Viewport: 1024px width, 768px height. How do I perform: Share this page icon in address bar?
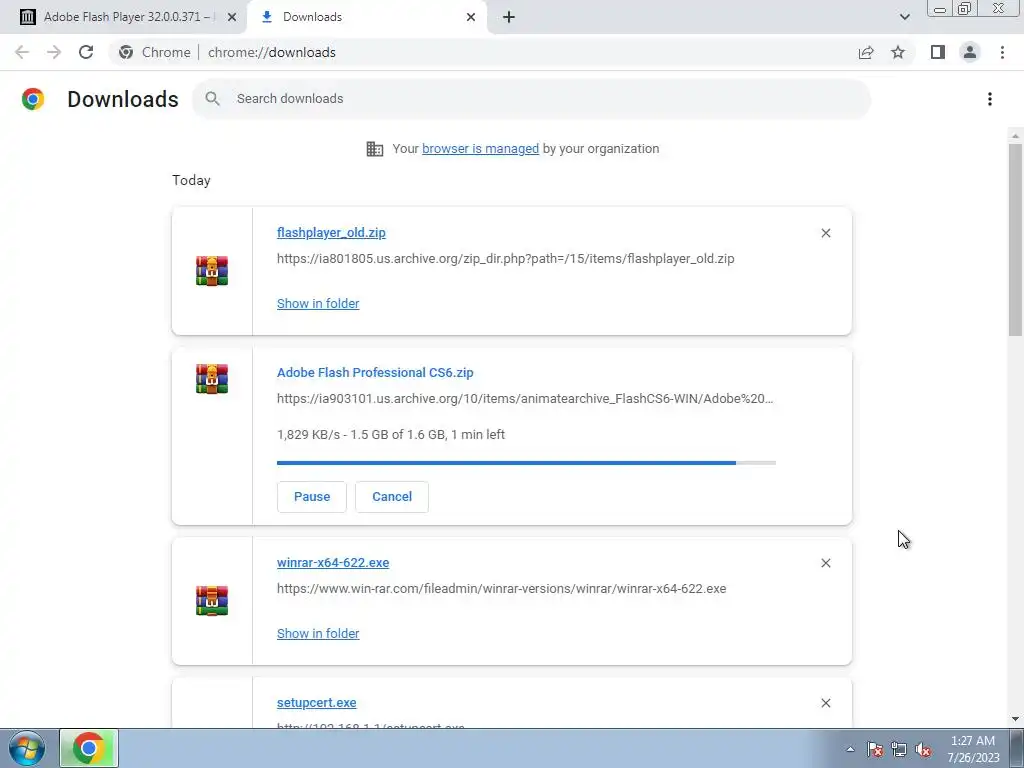[x=866, y=52]
